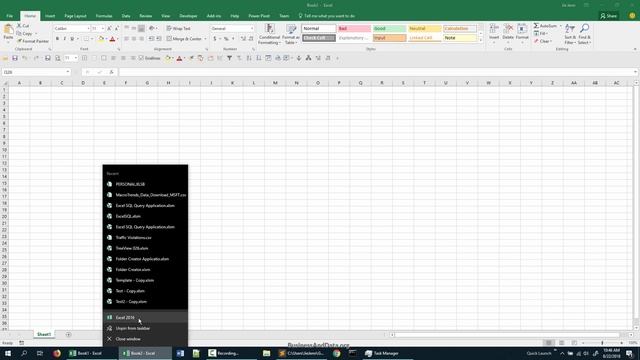The image size is (640, 360).
Task: Switch to the Insert tab
Action: click(50, 16)
